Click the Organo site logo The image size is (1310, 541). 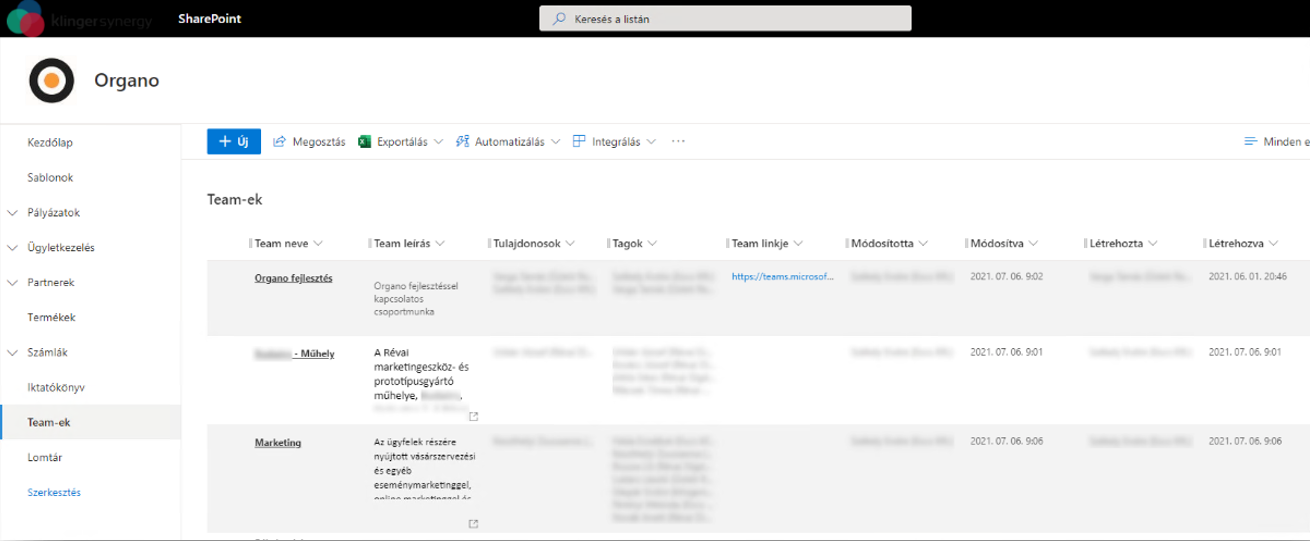coord(50,80)
